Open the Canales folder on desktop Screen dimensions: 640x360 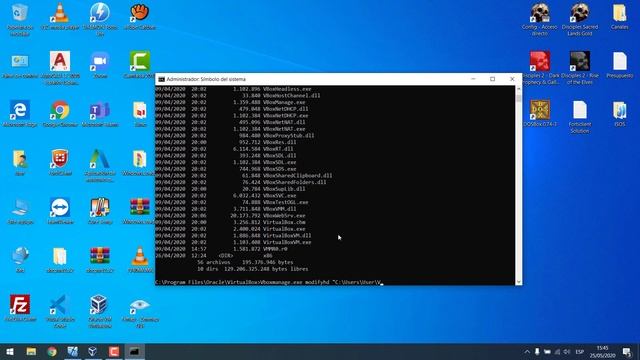click(x=620, y=17)
